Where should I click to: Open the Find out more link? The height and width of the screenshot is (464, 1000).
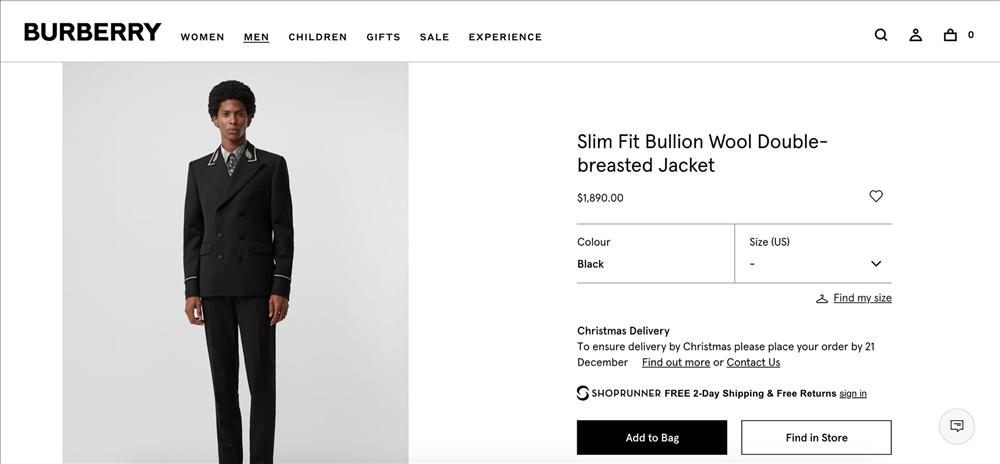tap(676, 362)
